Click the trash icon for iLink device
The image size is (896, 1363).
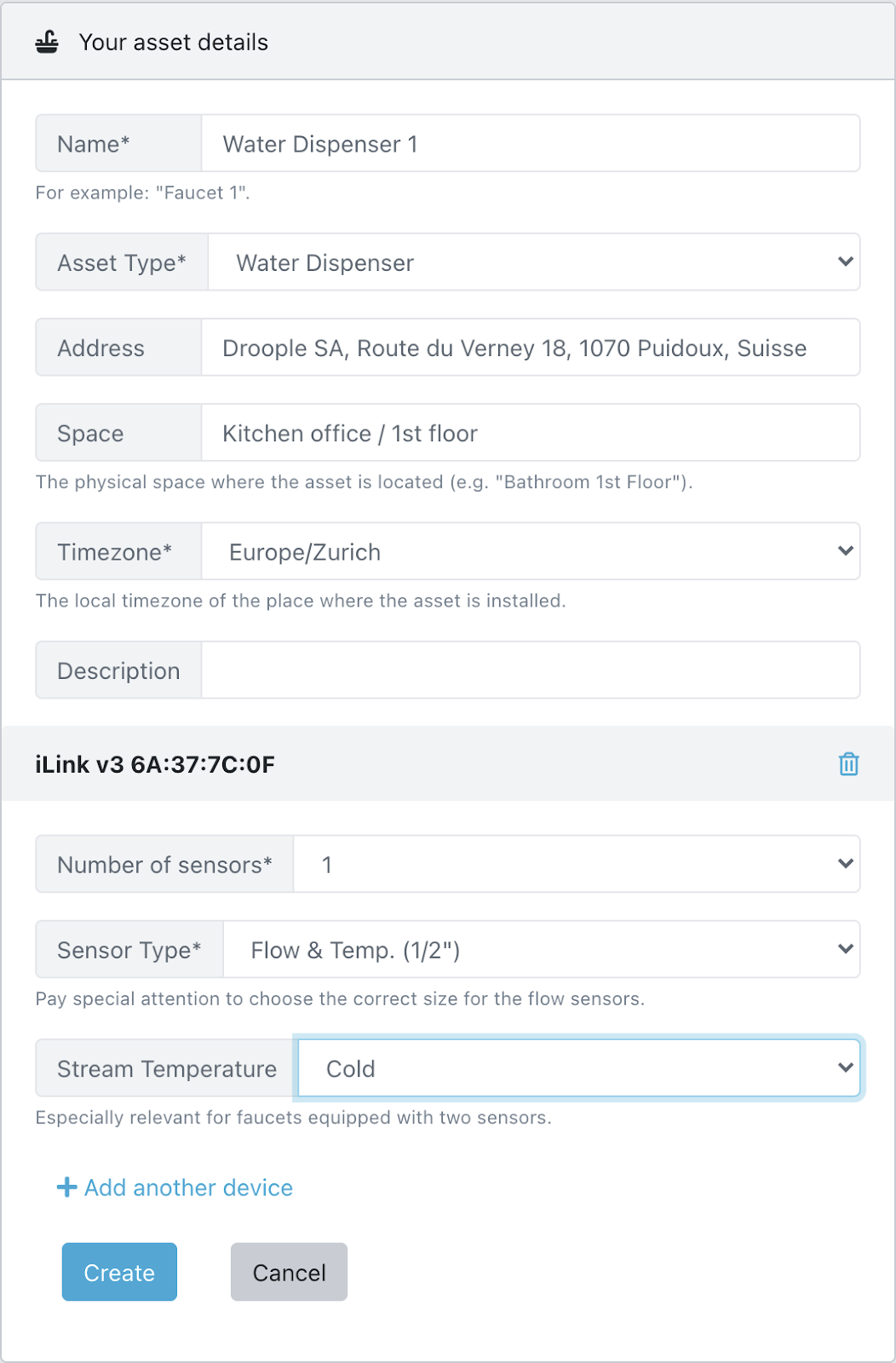click(x=848, y=764)
